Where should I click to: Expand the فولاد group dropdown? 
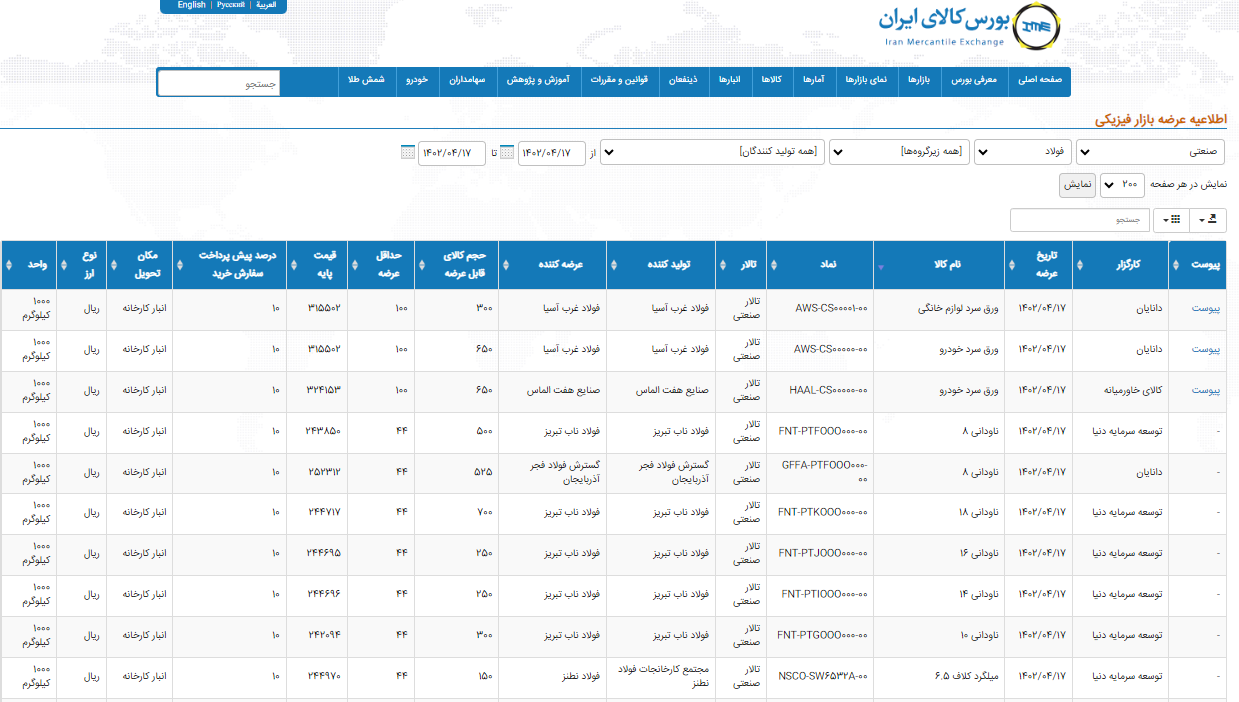pyautogui.click(x=1022, y=152)
